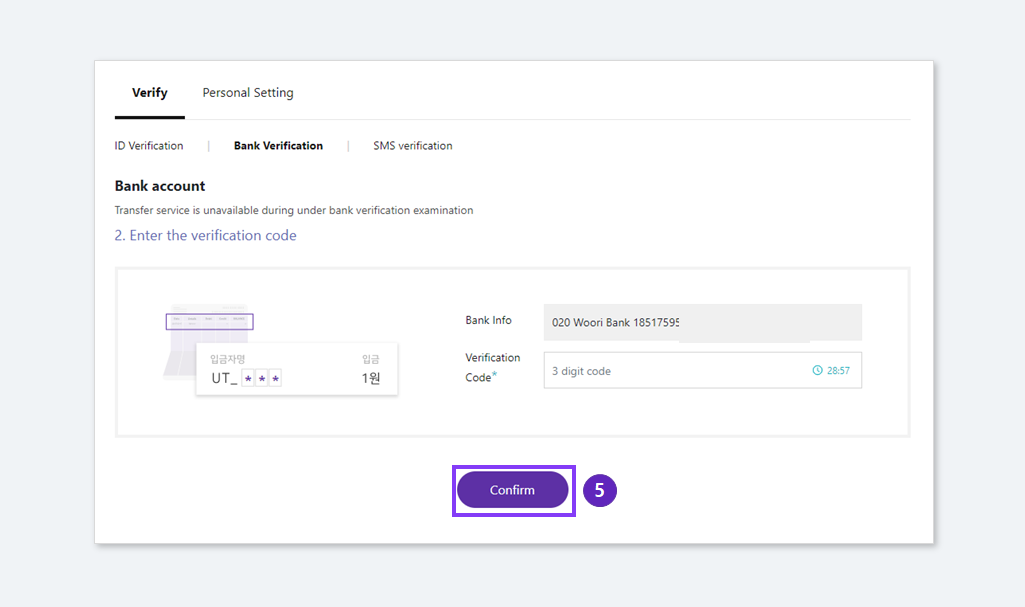The image size is (1025, 607).
Task: Click the Bank Verification step label
Action: click(278, 145)
